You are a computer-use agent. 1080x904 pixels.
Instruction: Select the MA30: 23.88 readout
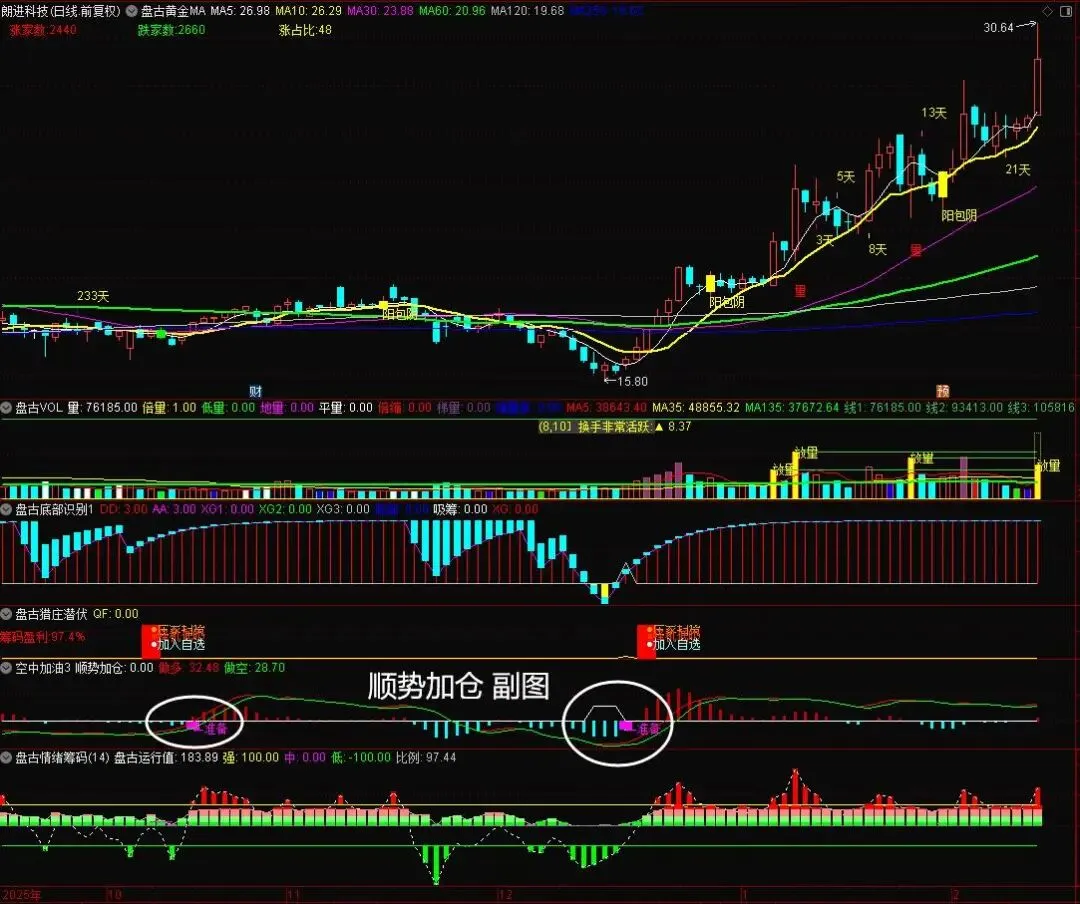pyautogui.click(x=380, y=11)
